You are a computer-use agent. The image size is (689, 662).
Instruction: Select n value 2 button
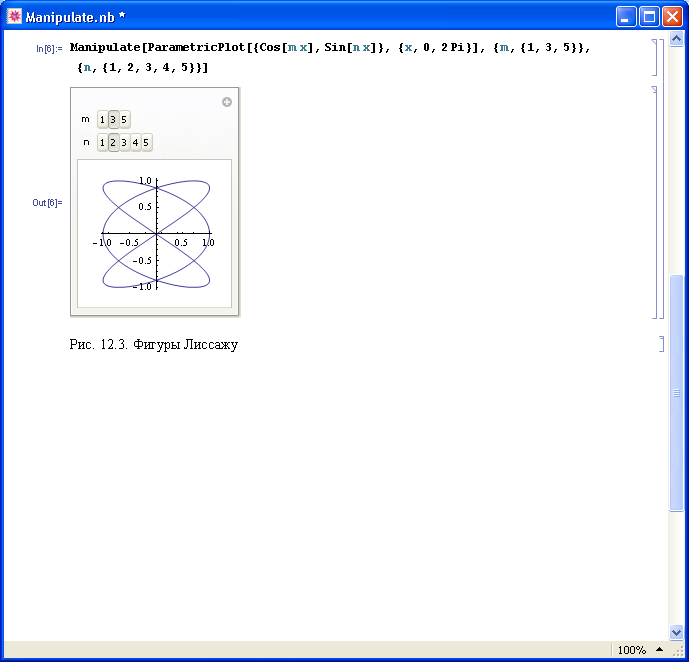(113, 142)
